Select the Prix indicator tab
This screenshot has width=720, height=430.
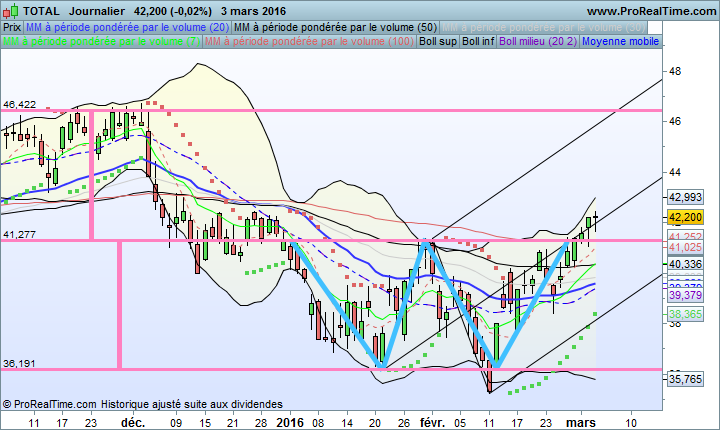pyautogui.click(x=12, y=27)
